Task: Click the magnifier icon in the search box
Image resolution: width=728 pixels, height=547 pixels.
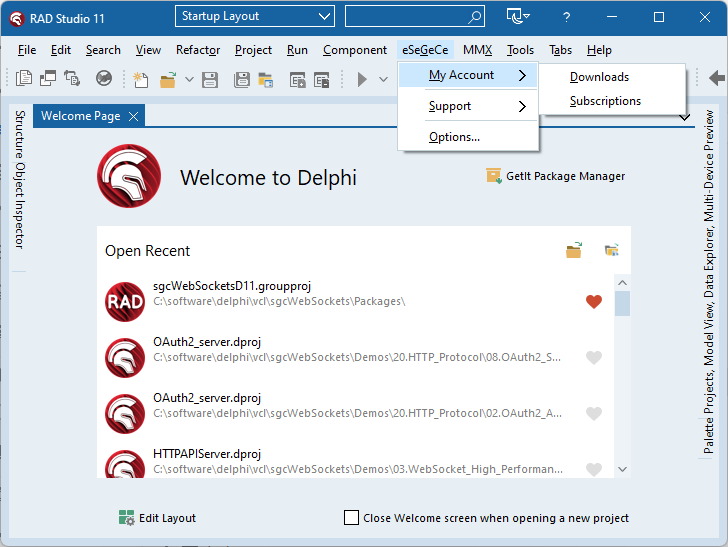Action: (x=474, y=17)
